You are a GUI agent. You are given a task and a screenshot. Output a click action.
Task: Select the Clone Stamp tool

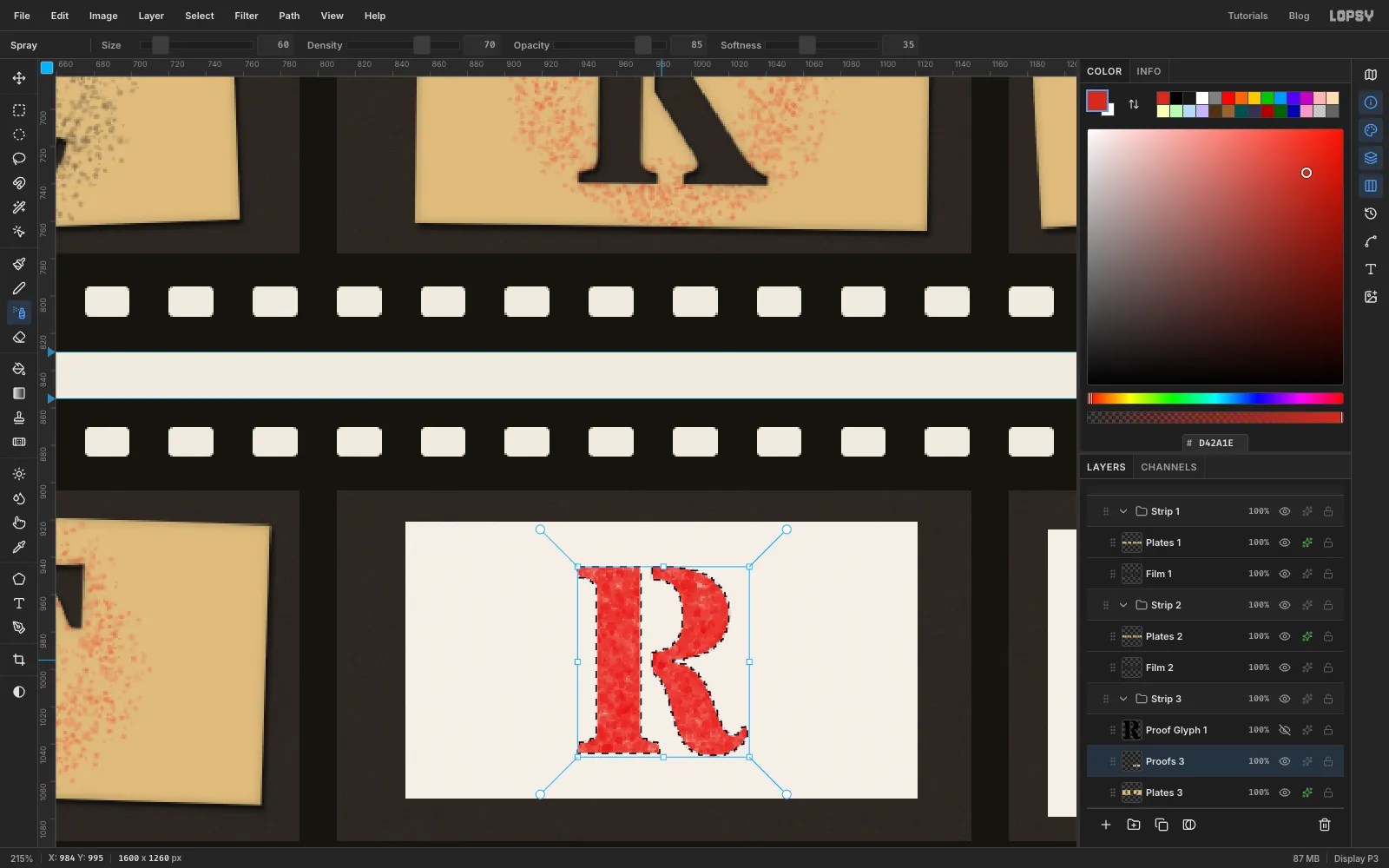(x=19, y=418)
